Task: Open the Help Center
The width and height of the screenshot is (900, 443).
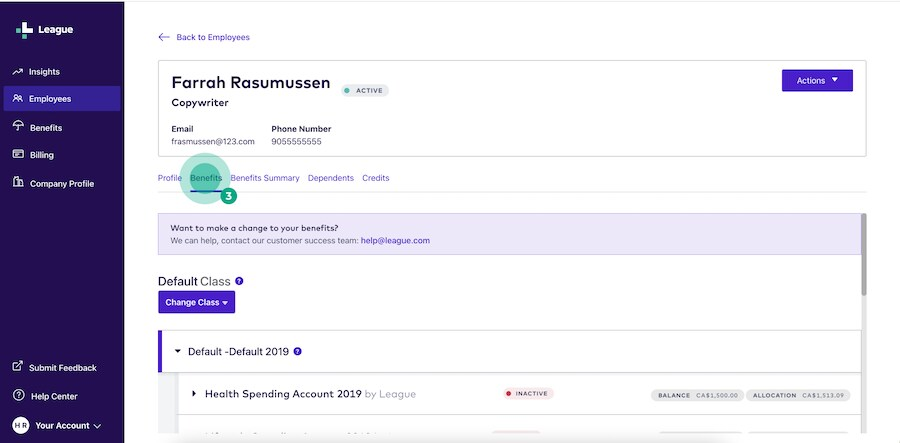Action: coord(54,397)
